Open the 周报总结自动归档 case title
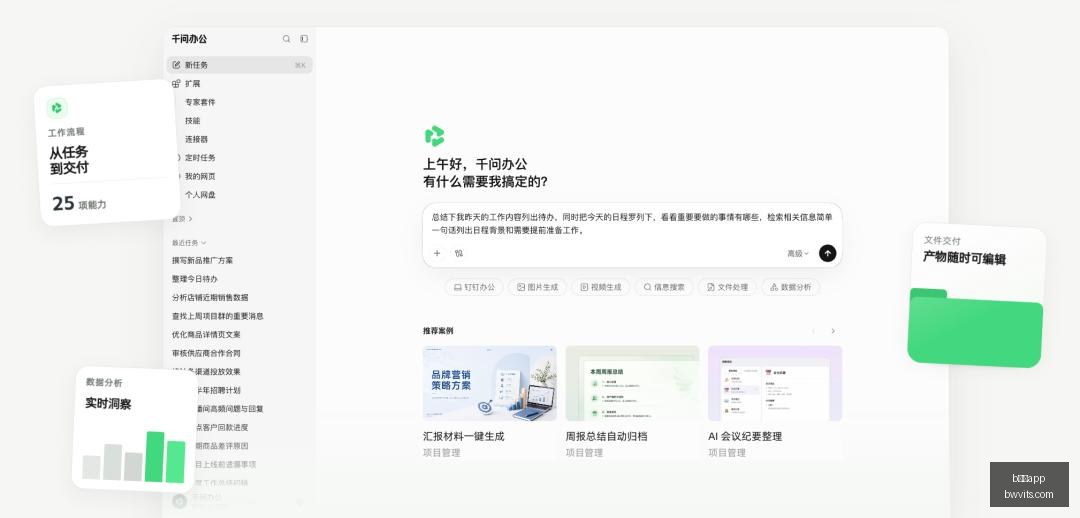This screenshot has height=518, width=1080. pyautogui.click(x=606, y=437)
